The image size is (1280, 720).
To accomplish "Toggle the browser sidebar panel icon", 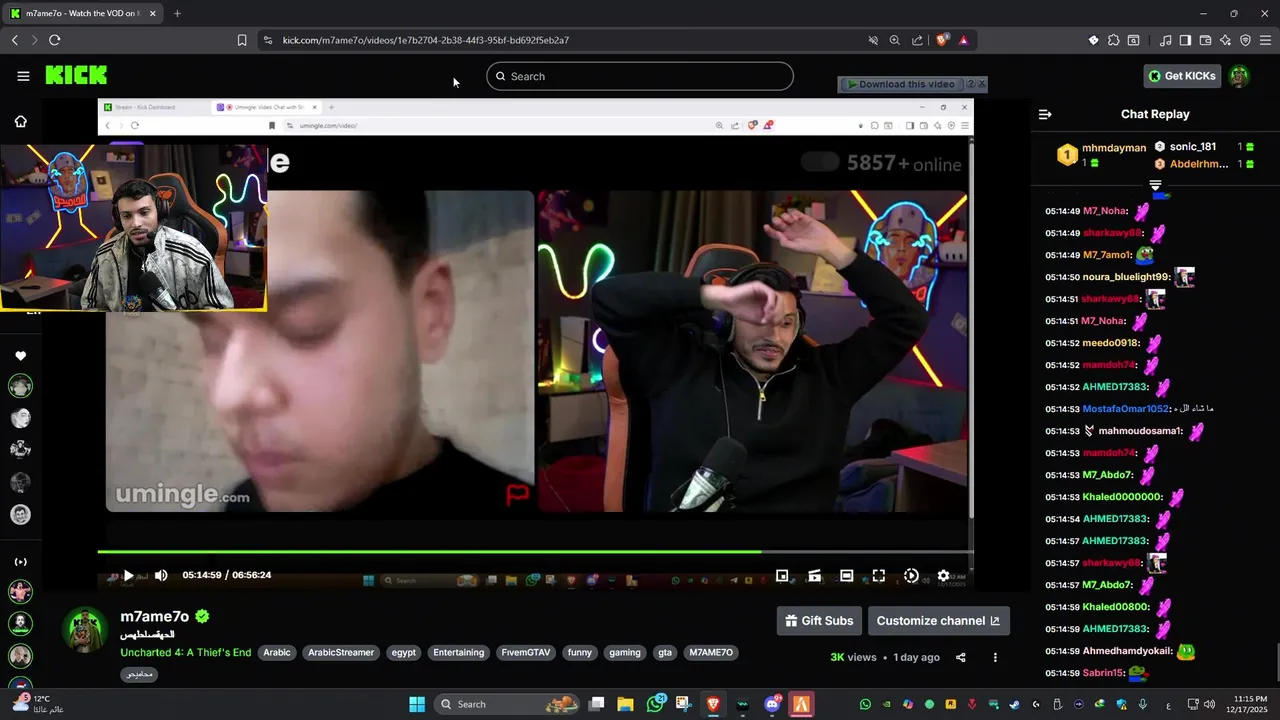I will click(1185, 40).
